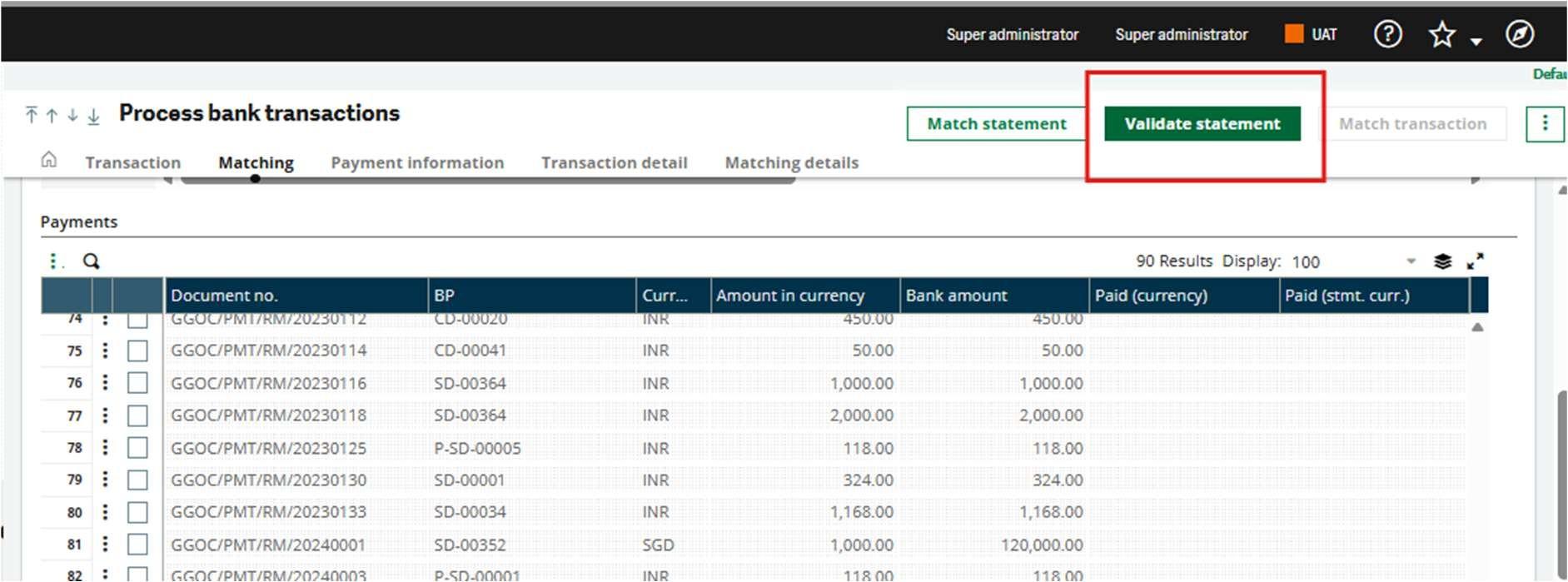Image resolution: width=1568 pixels, height=582 pixels.
Task: Click the favorites star icon
Action: [1441, 35]
